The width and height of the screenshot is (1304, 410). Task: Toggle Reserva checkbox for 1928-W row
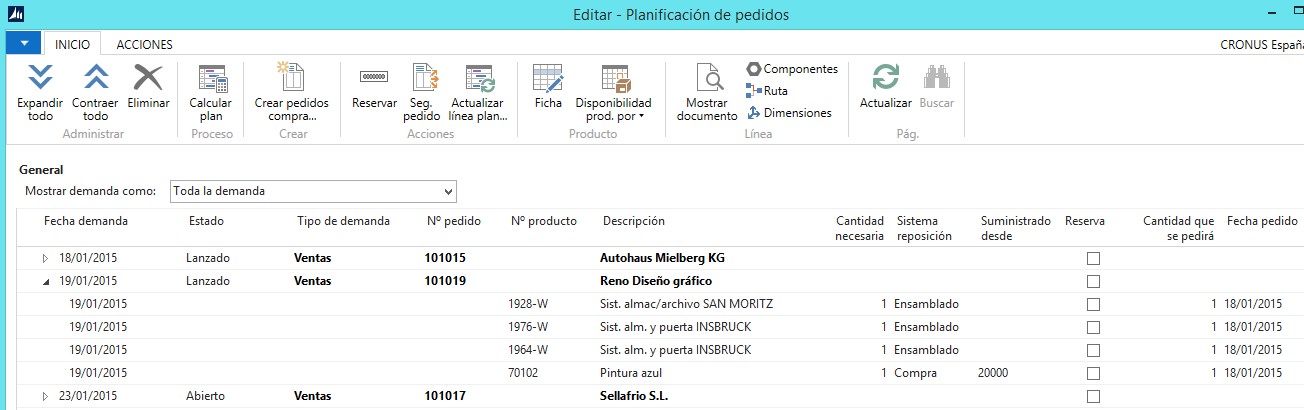[x=1093, y=304]
